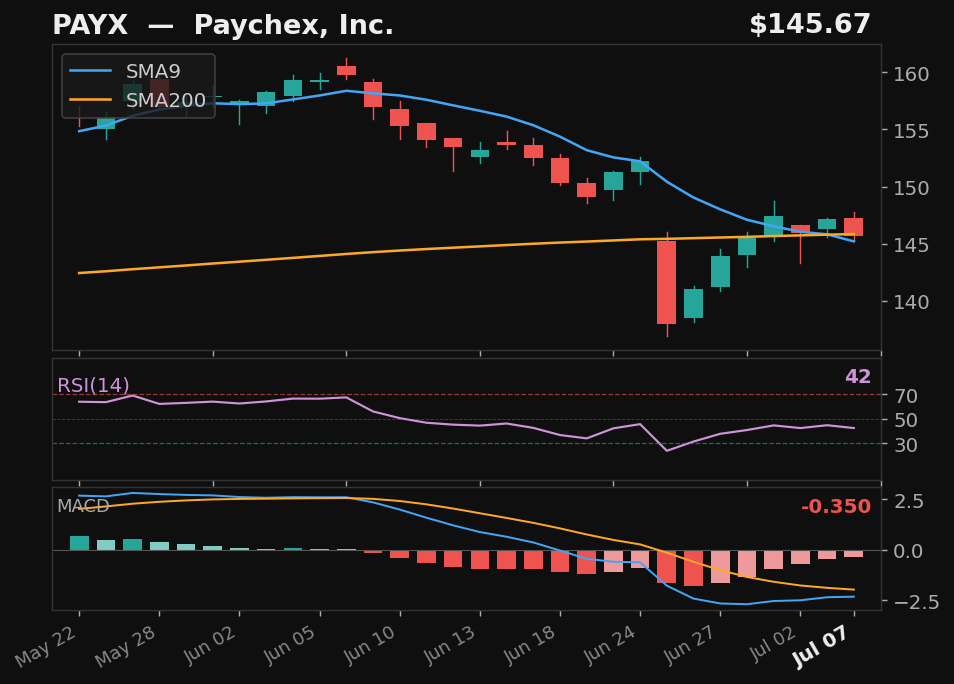954x684 pixels.
Task: Click the 150 price axis label
Action: point(911,188)
